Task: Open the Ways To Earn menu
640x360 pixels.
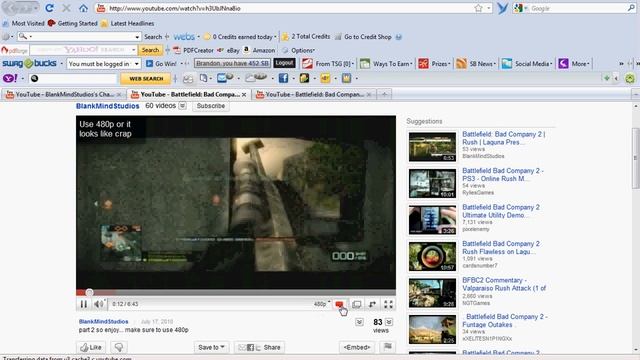Action: [x=386, y=64]
